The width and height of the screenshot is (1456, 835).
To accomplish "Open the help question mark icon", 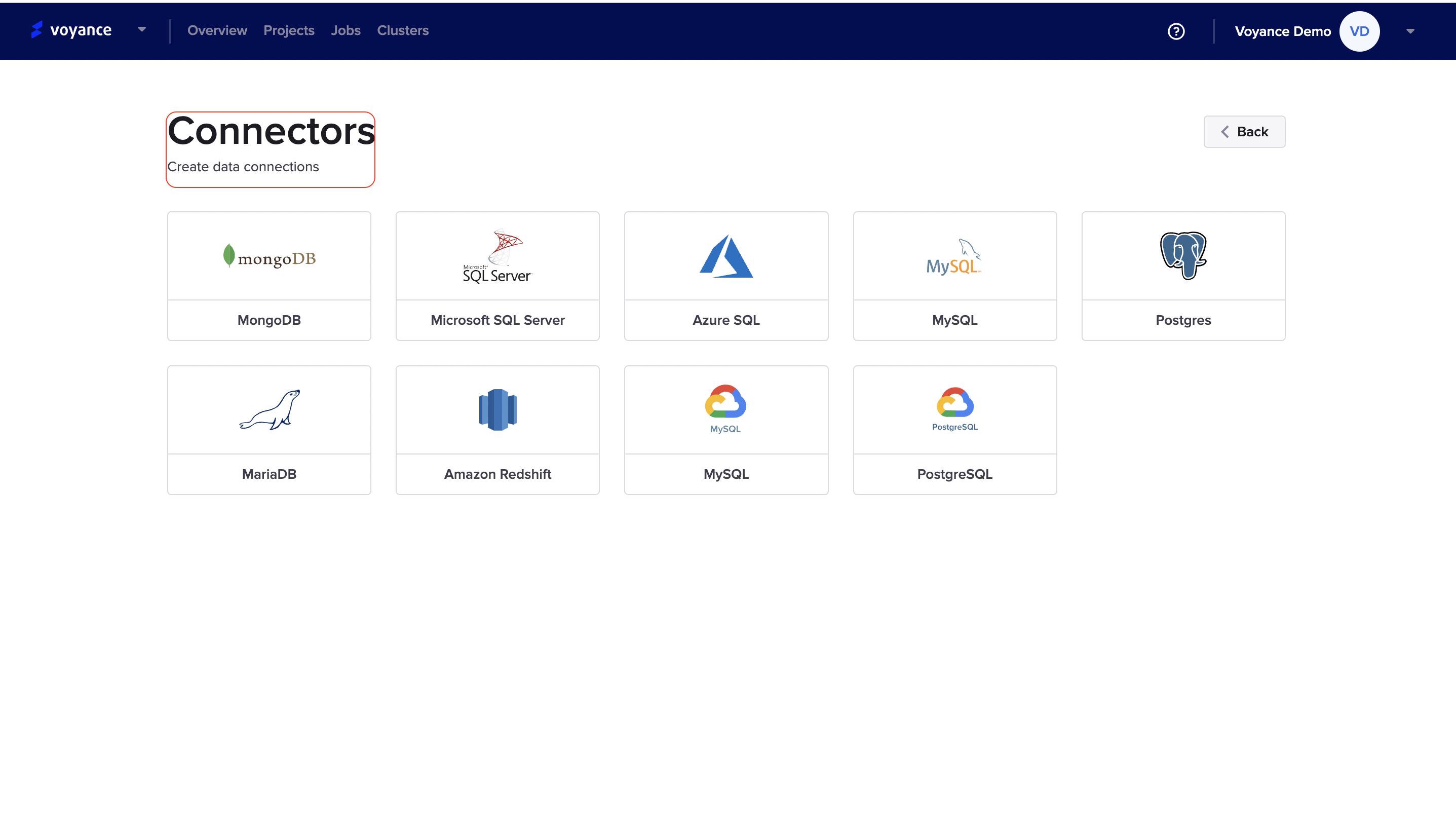I will tap(1176, 31).
